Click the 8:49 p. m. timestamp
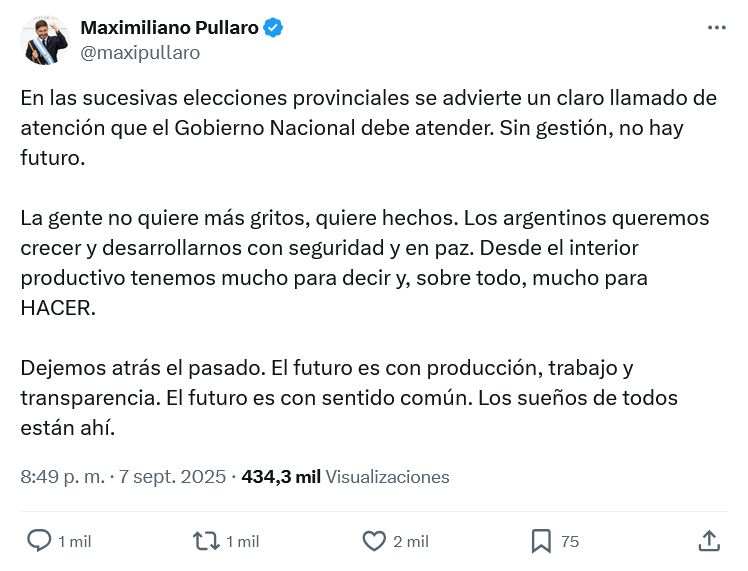This screenshot has width=748, height=571. click(62, 477)
